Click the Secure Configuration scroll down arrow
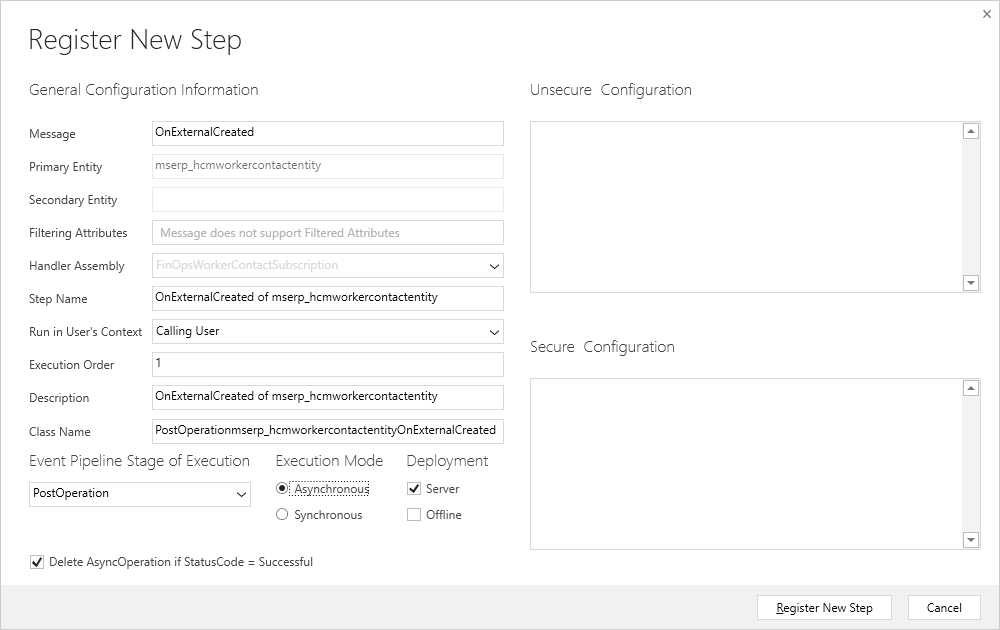Screen dimensions: 1000x630 [970, 540]
